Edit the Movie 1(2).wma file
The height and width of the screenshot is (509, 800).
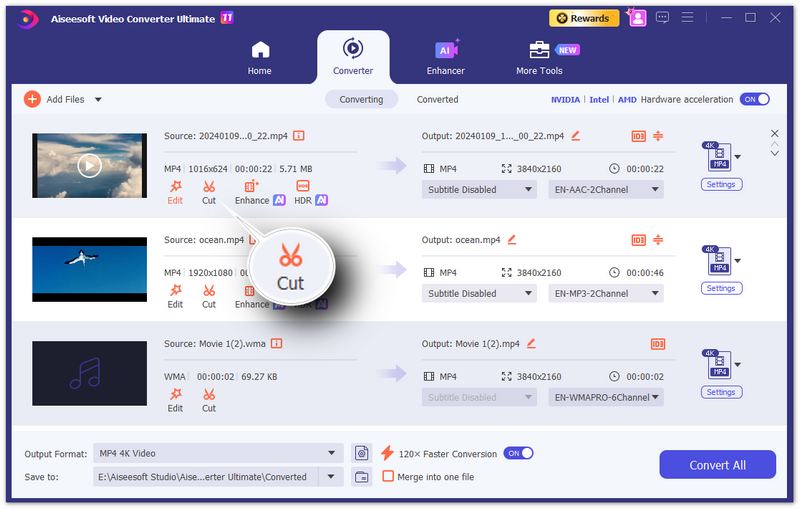175,400
